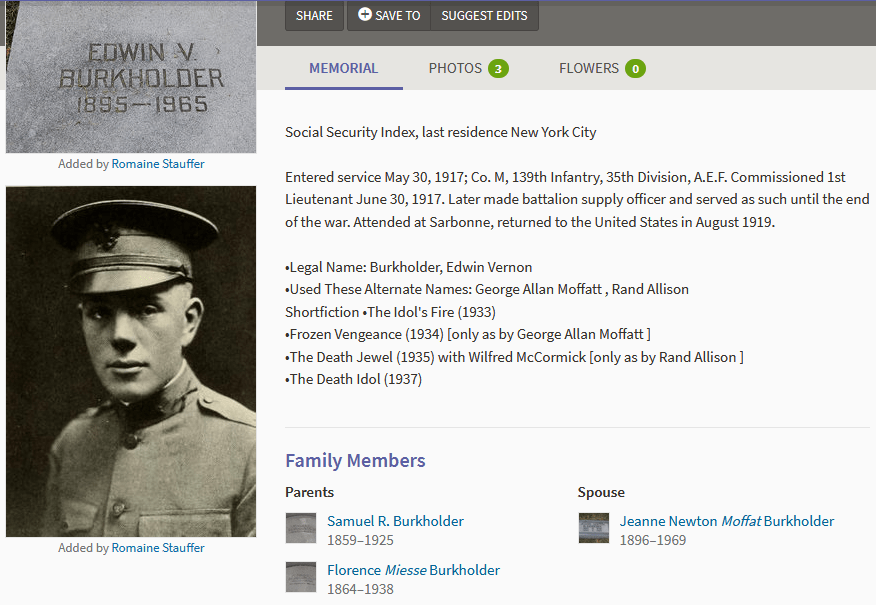The image size is (876, 605).
Task: Open Samuel R. Burkholder's memorial link
Action: click(x=395, y=521)
